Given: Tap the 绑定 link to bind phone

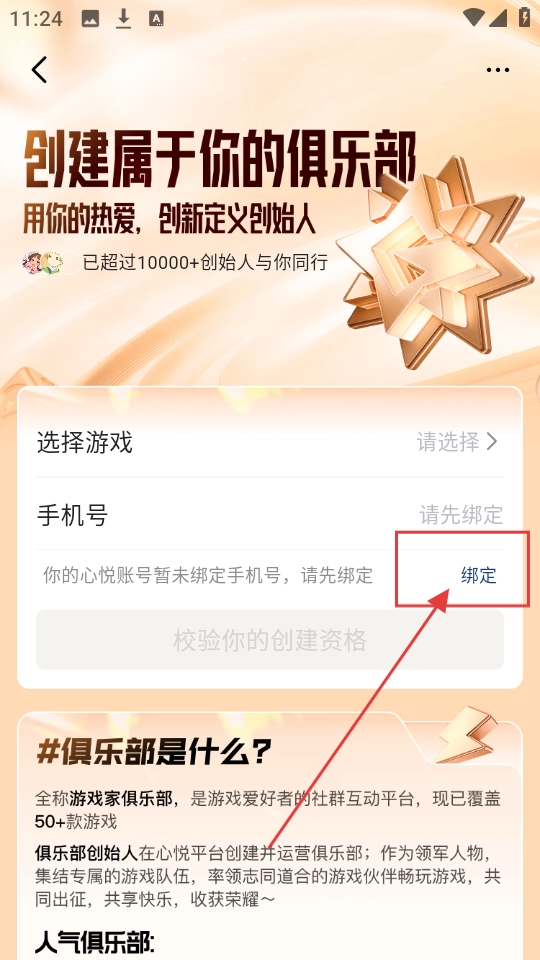Looking at the screenshot, I should (x=479, y=576).
